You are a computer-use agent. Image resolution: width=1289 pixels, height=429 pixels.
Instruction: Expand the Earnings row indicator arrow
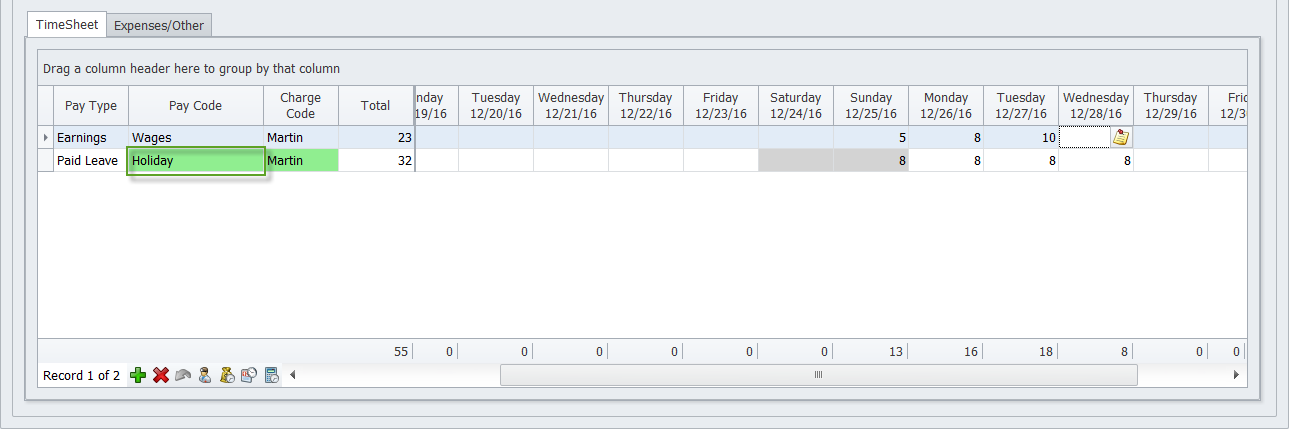(x=45, y=137)
